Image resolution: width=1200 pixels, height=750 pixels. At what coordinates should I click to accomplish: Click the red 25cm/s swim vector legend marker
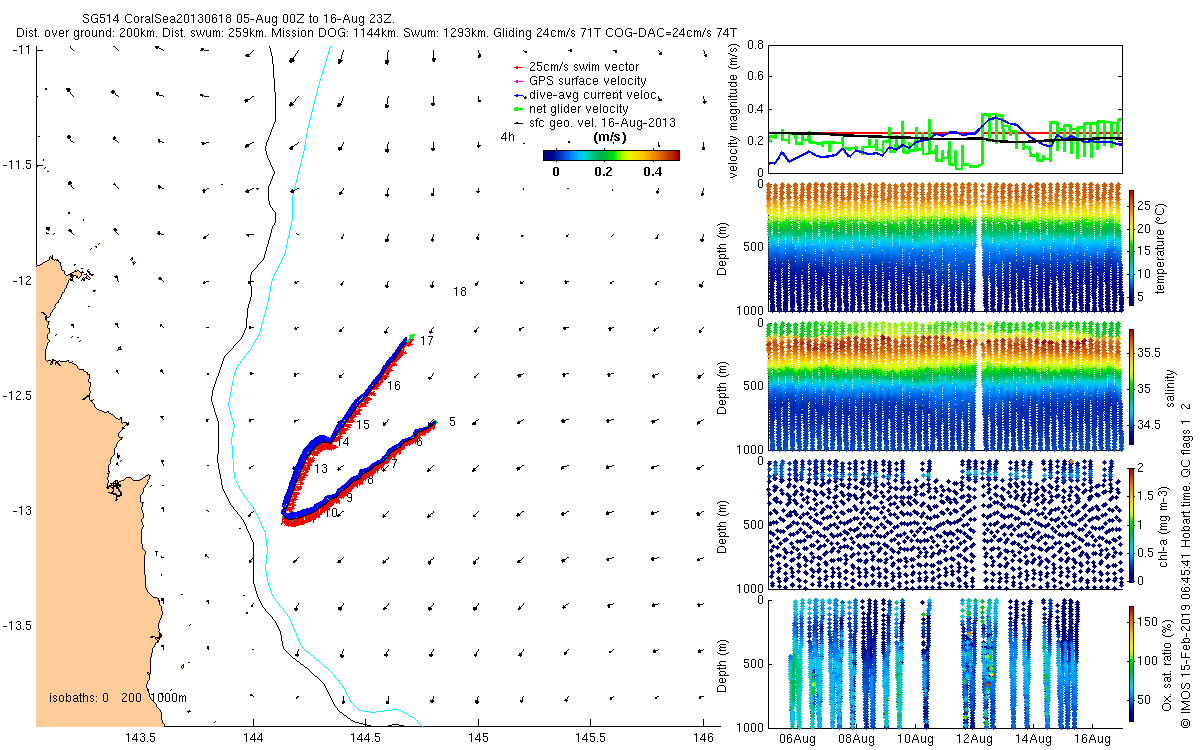517,67
